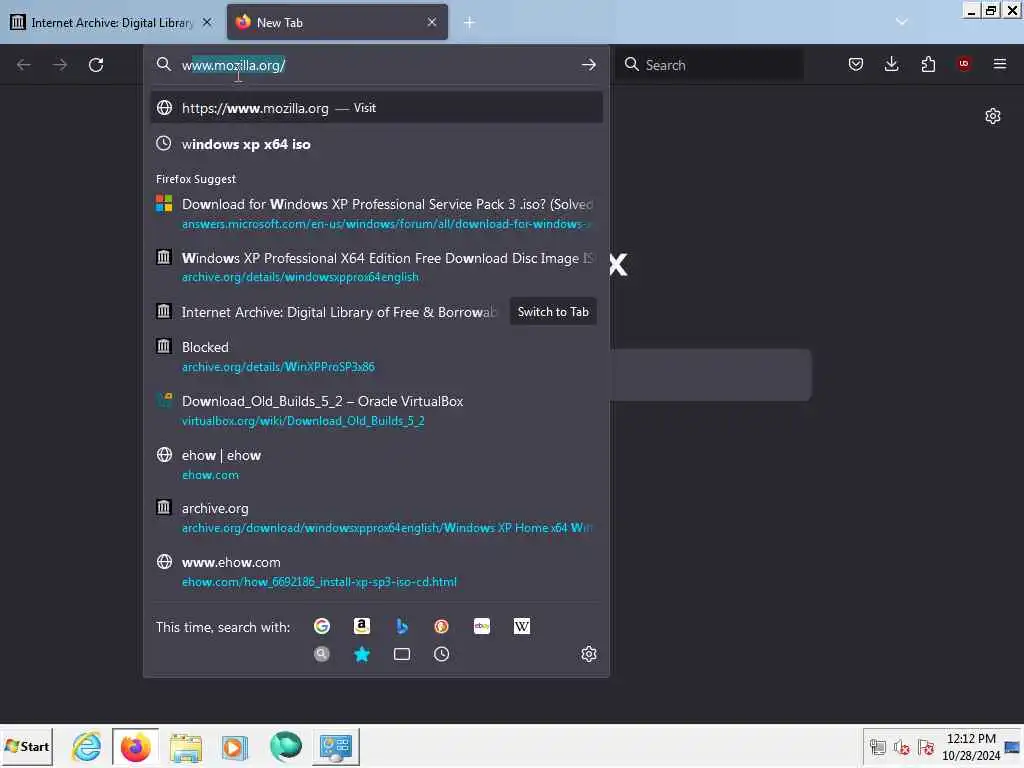Image resolution: width=1024 pixels, height=768 pixels.
Task: Open the 'ehow | ehow' suggestion
Action: click(376, 464)
